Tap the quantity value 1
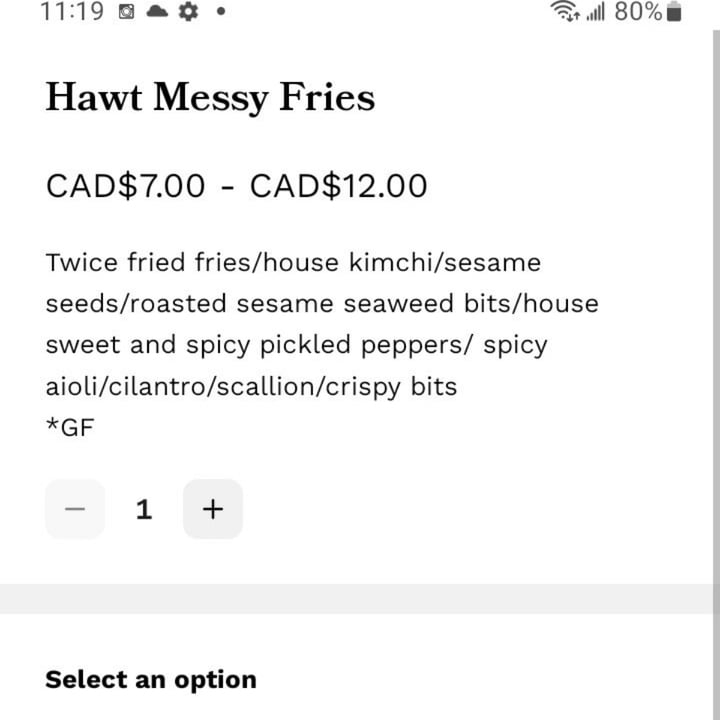The width and height of the screenshot is (720, 720). (x=144, y=509)
